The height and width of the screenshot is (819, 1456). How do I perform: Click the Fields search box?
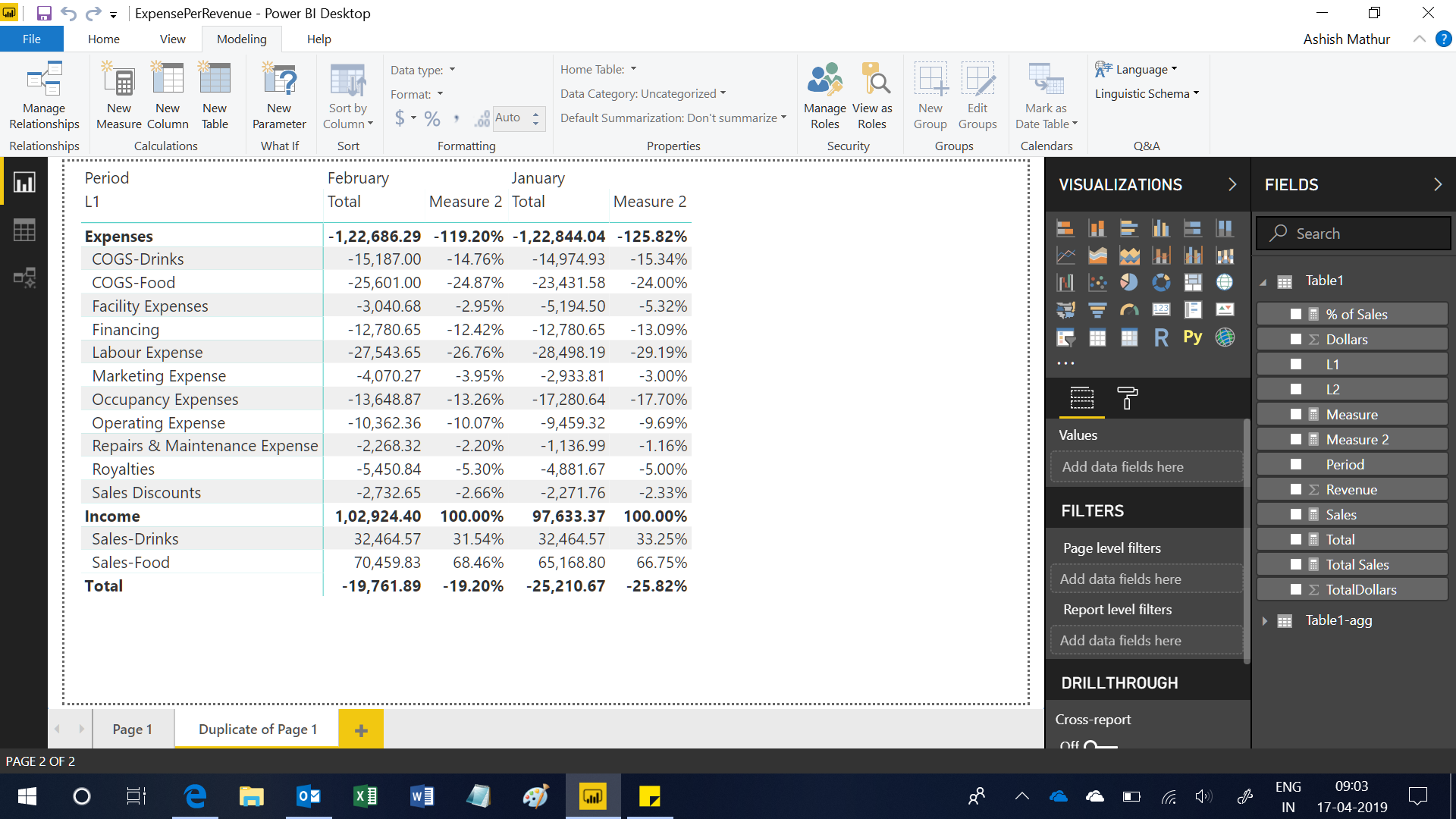1354,234
